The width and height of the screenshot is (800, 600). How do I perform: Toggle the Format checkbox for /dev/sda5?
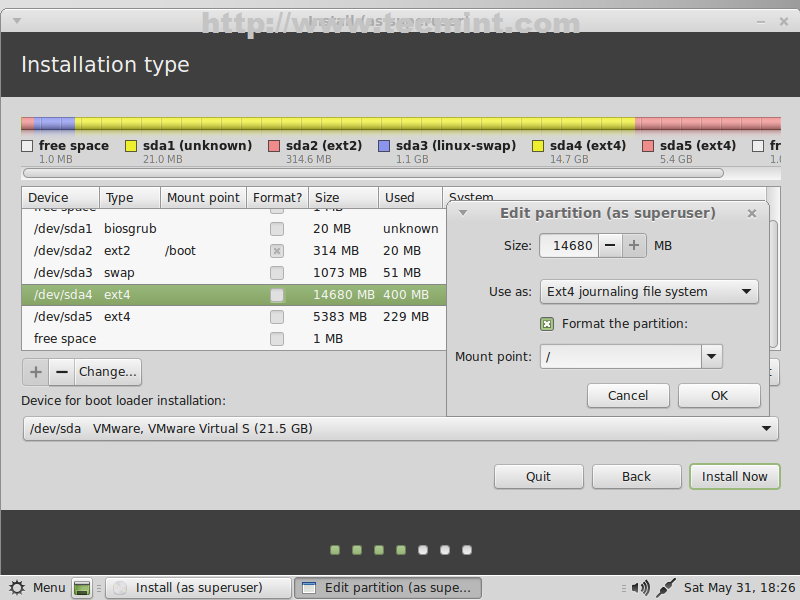click(x=277, y=317)
